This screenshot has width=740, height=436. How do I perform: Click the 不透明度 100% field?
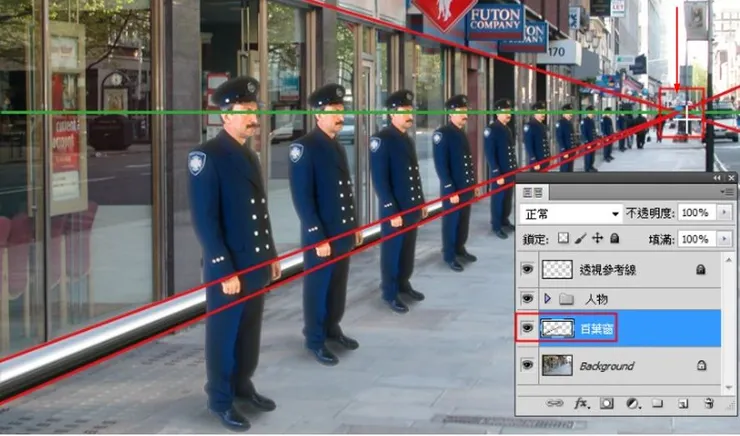pos(697,213)
